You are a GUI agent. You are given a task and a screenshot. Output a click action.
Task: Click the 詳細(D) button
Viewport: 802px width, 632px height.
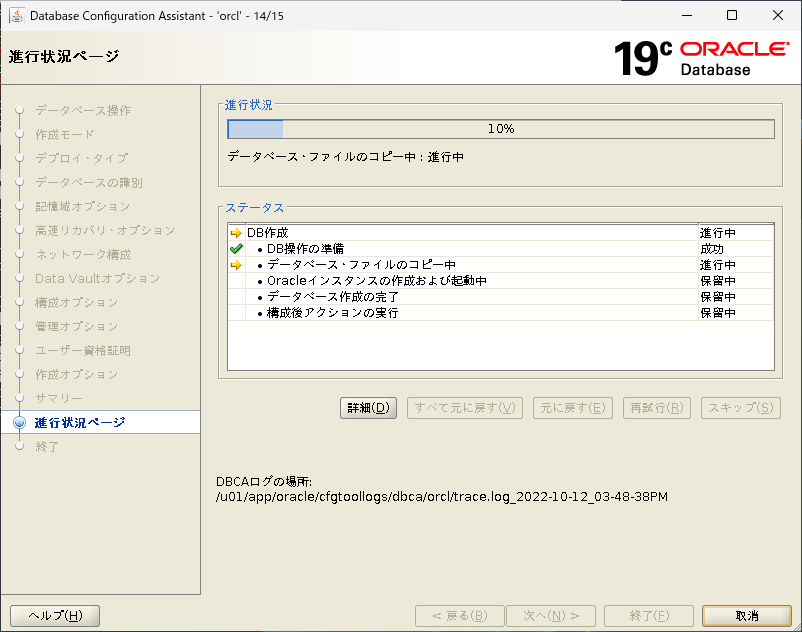click(368, 408)
